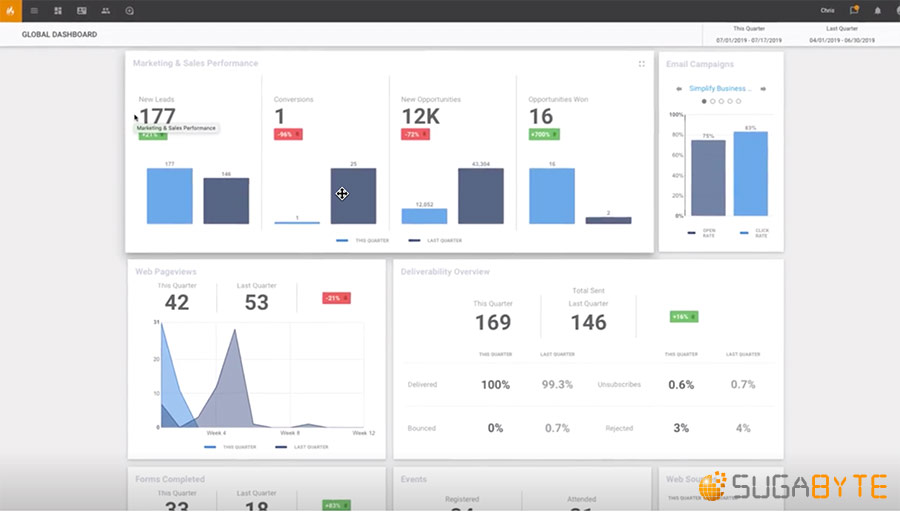Open the notifications bell icon
Viewport: 900px width, 512px height.
pyautogui.click(x=878, y=11)
